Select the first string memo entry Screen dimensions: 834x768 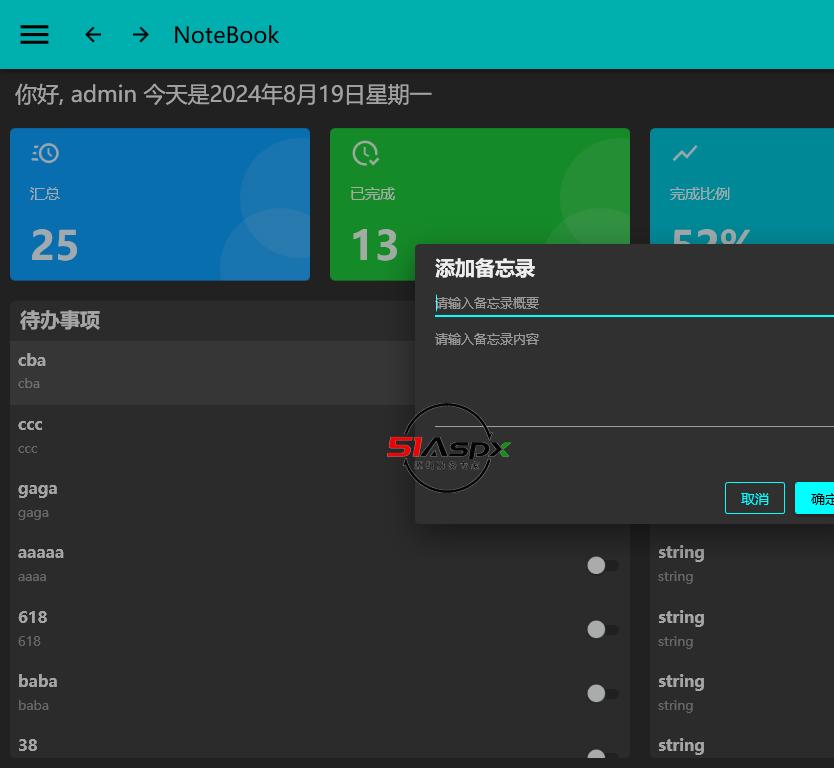tap(740, 564)
